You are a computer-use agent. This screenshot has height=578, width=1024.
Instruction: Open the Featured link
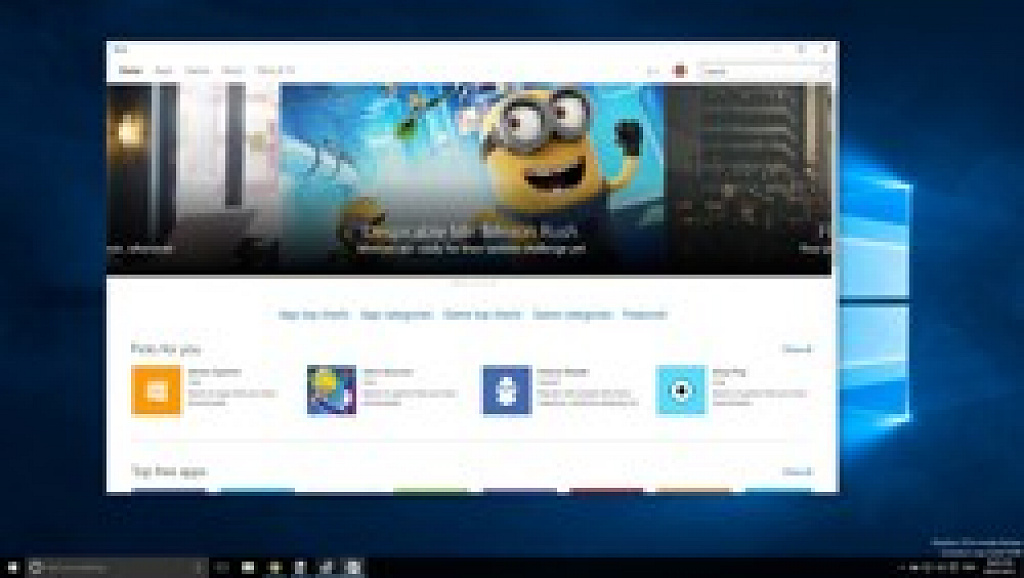[x=645, y=315]
